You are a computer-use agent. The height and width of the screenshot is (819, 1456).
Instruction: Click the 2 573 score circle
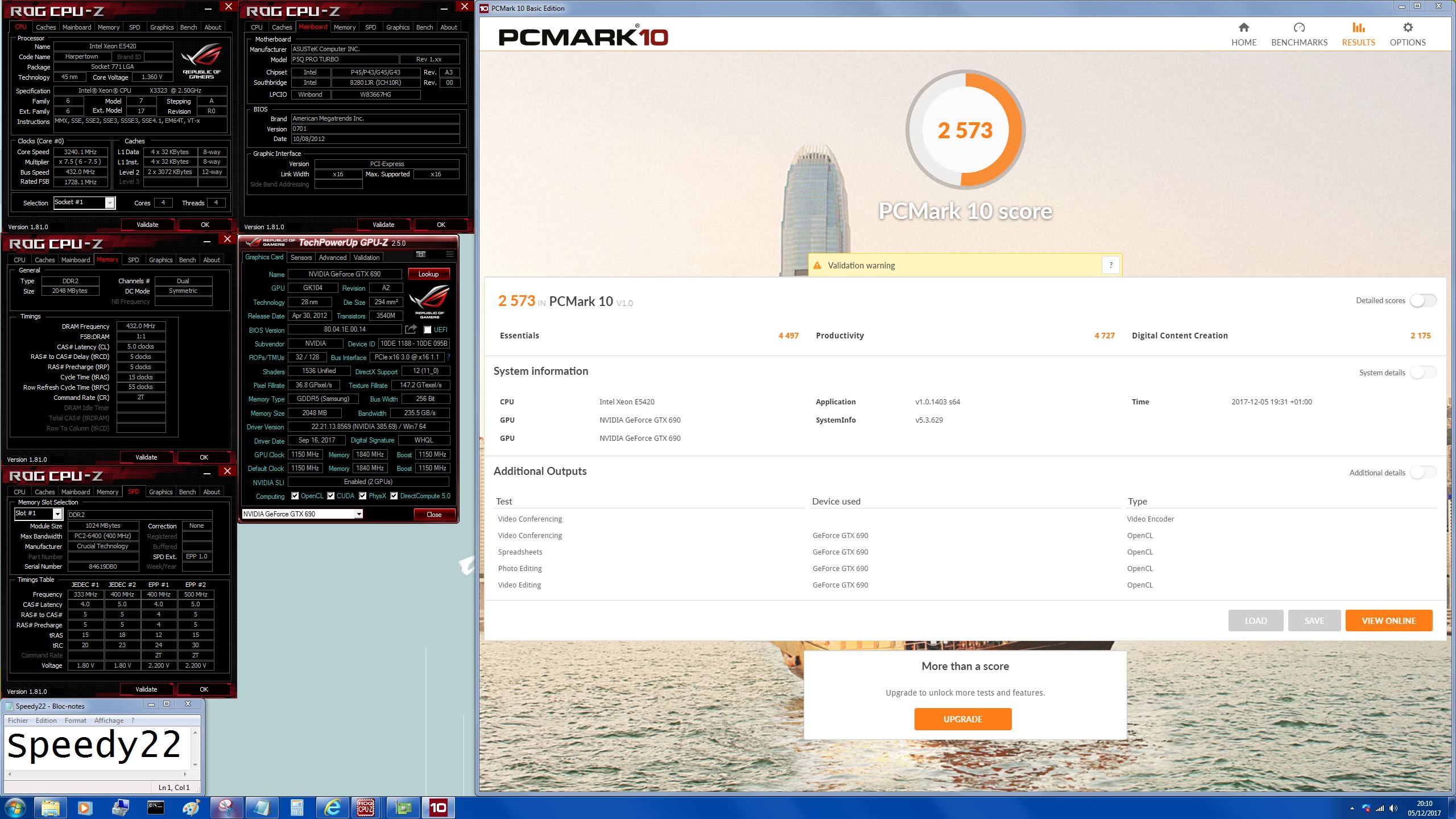pyautogui.click(x=965, y=130)
